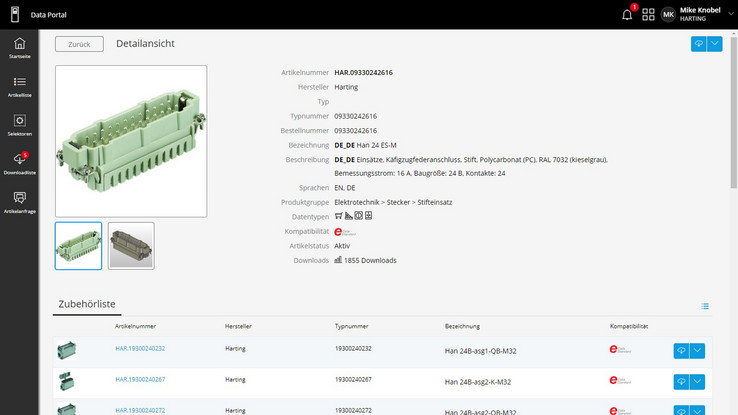Expand dropdown arrow for Han 24B-asg2-K-M32 row
Screen dimensions: 738x415
click(698, 381)
